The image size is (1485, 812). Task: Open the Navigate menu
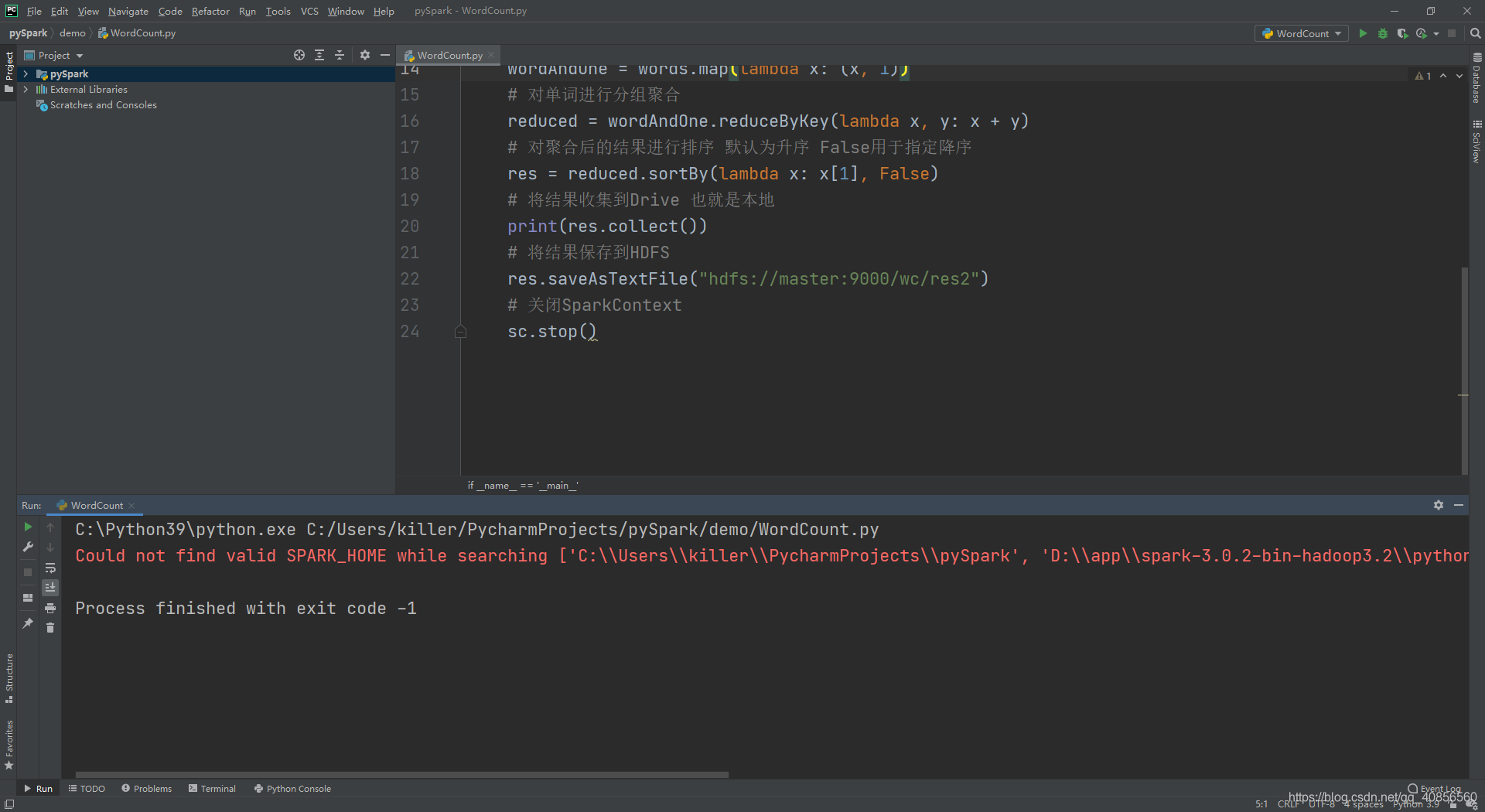128,11
